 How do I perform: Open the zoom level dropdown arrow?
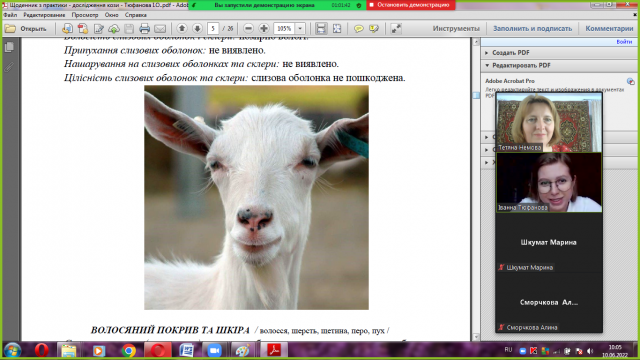tap(300, 29)
